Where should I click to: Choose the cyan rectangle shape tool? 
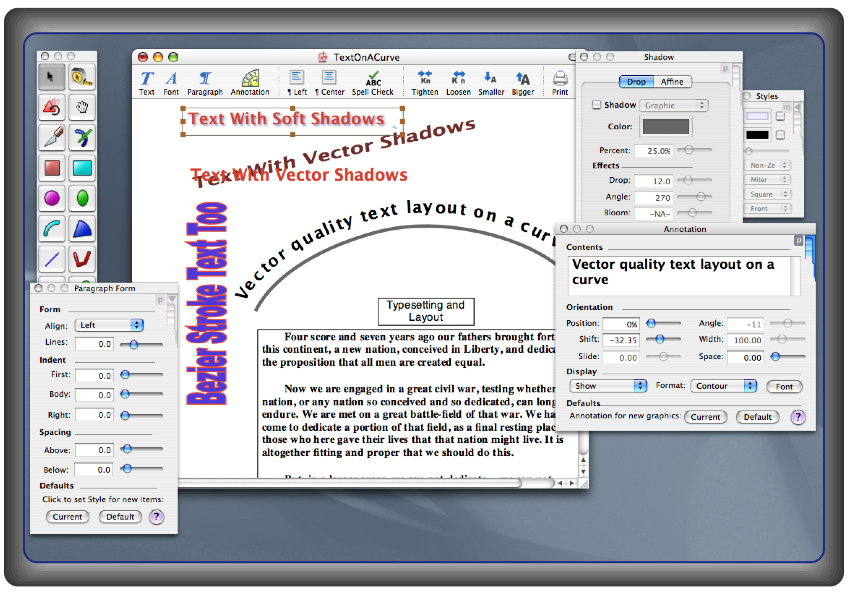point(82,168)
